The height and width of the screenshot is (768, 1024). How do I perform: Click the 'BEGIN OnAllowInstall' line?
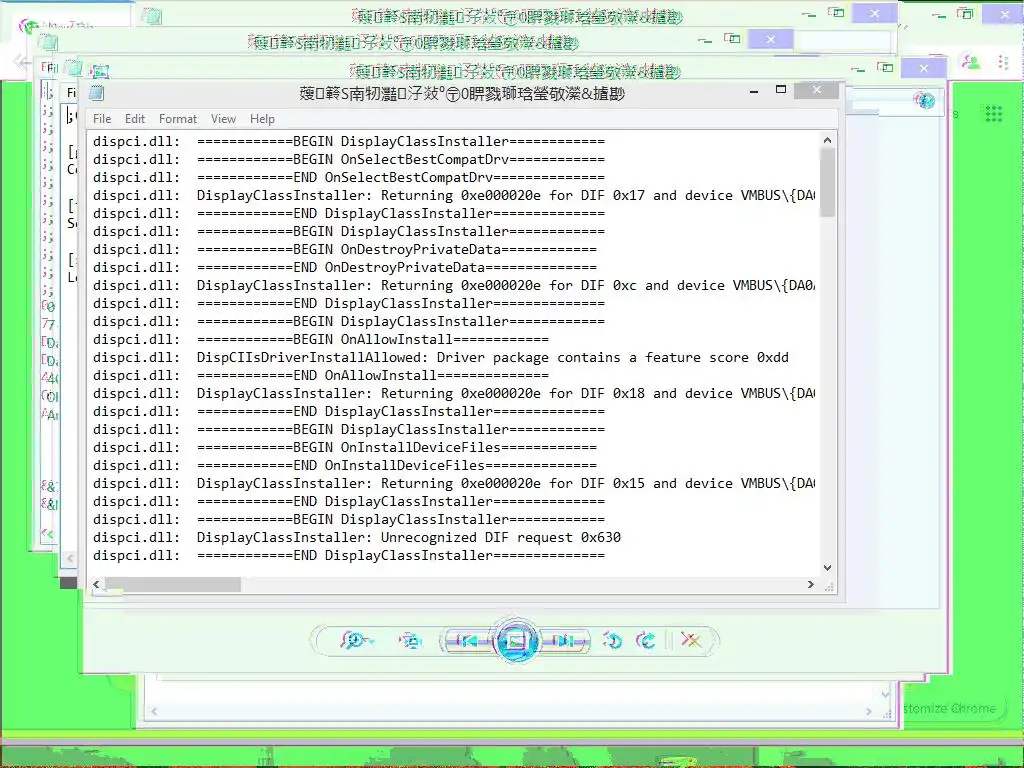point(321,340)
